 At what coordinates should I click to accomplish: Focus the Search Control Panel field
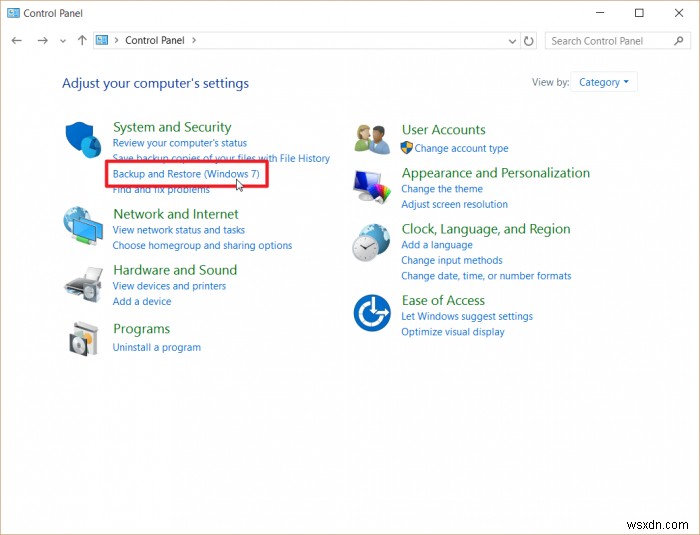click(617, 41)
